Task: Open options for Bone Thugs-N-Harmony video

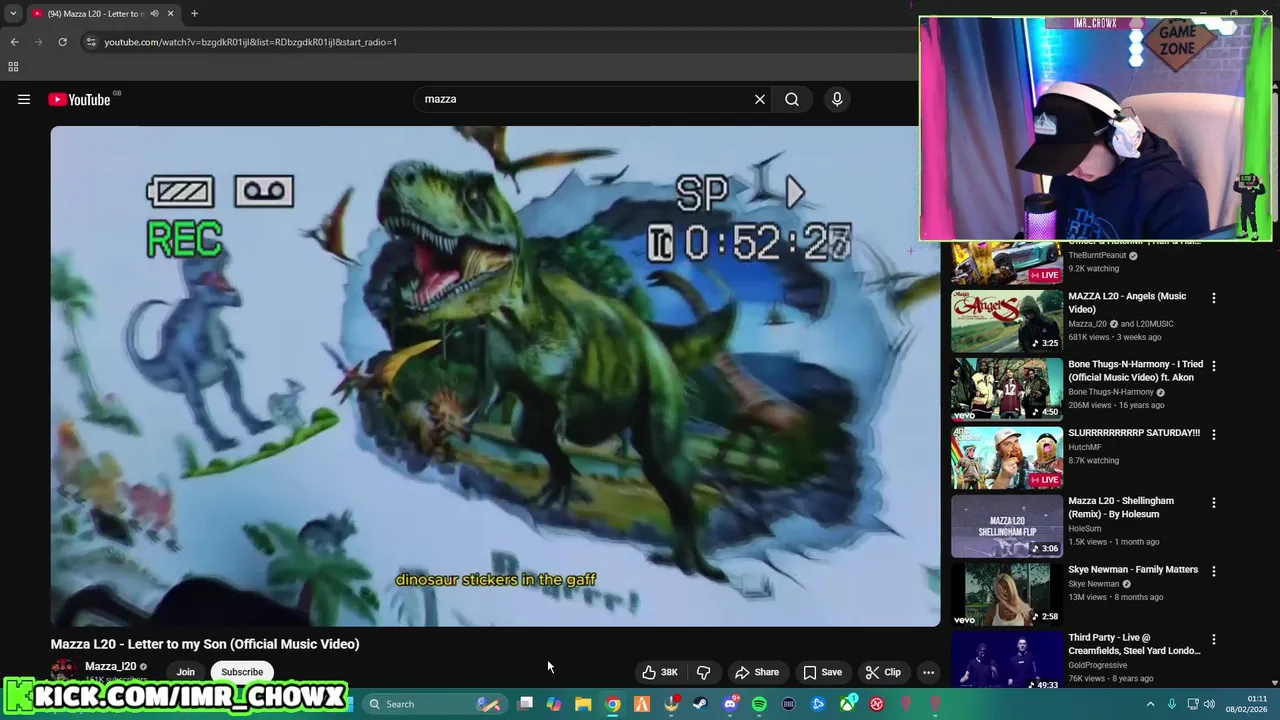Action: coord(1214,366)
